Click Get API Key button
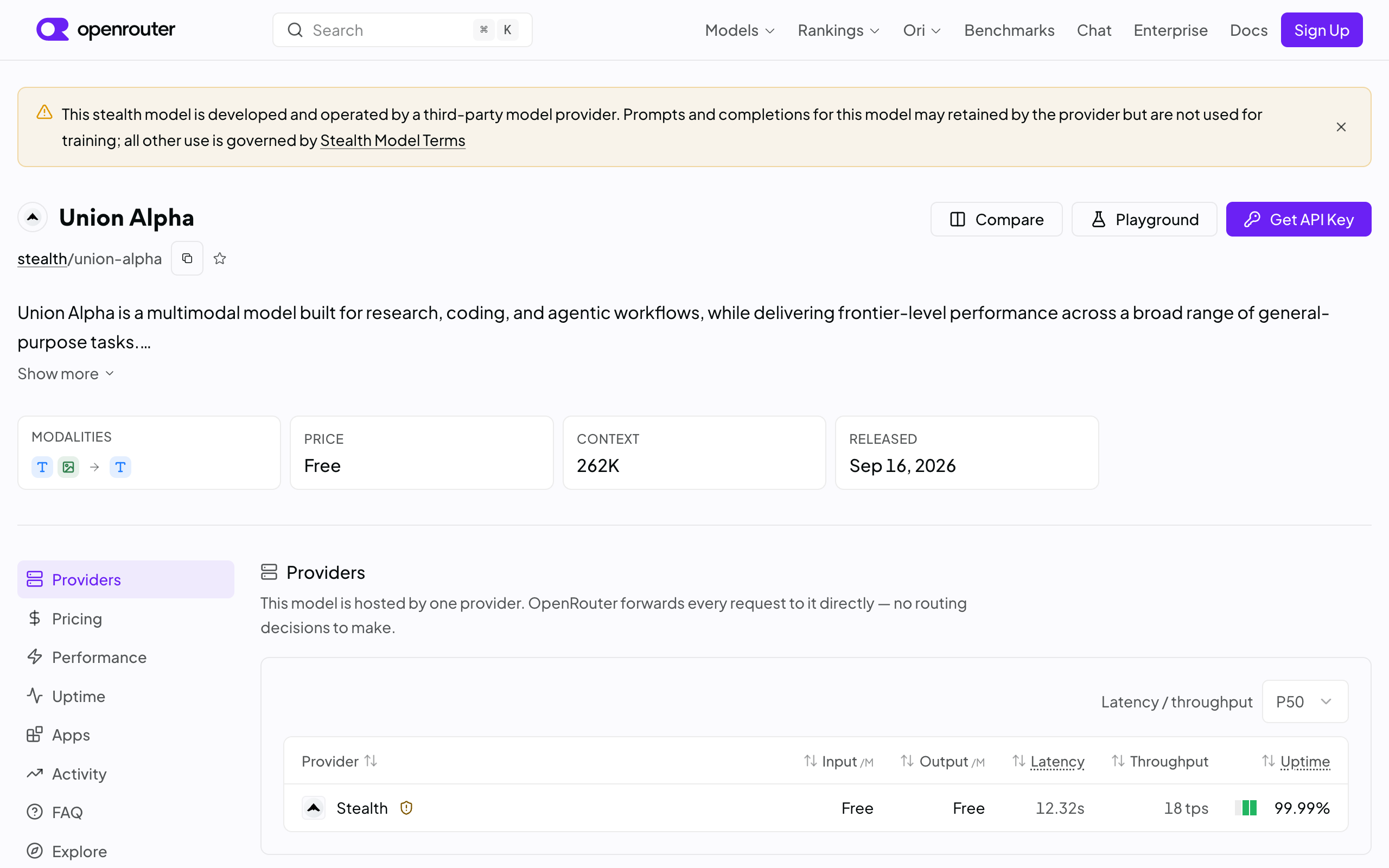This screenshot has height=868, width=1389. 1298,219
